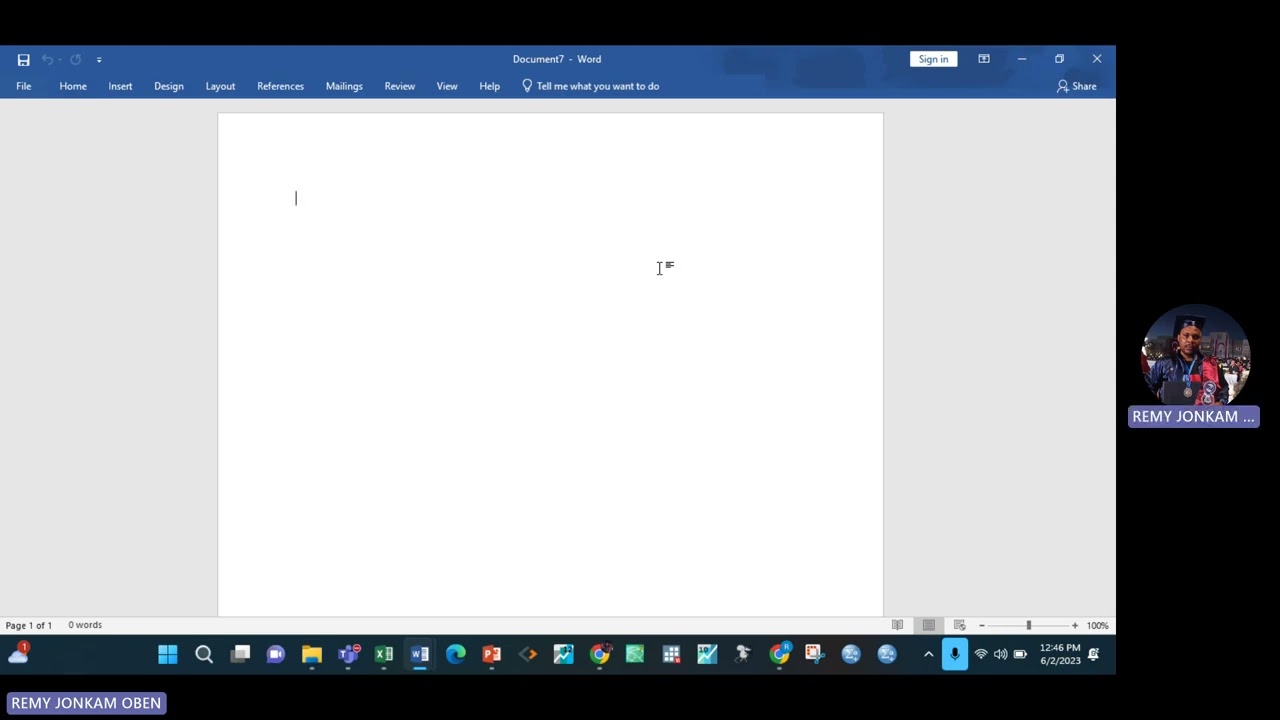Click the Tell me what you want to do box
Viewport: 1280px width, 720px height.
pos(590,86)
